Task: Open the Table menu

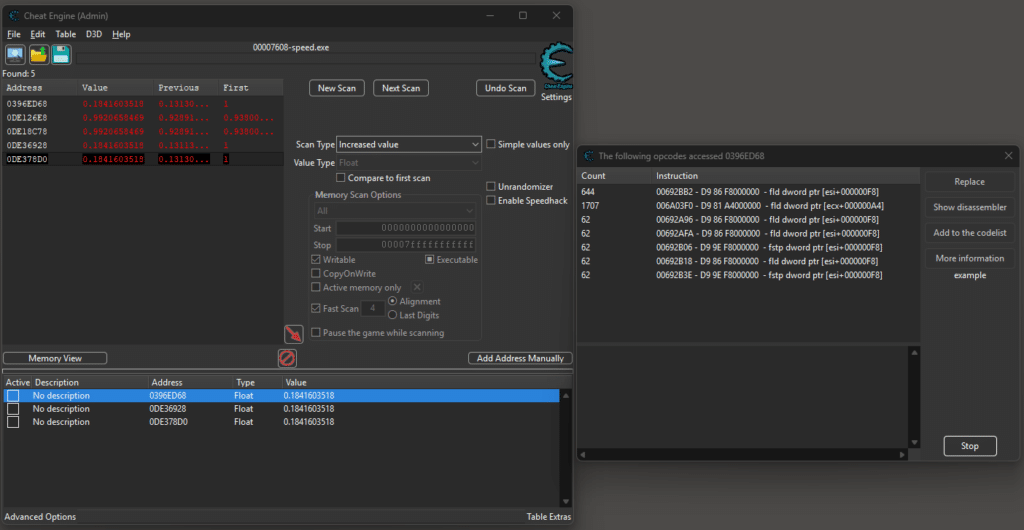Action: click(65, 34)
